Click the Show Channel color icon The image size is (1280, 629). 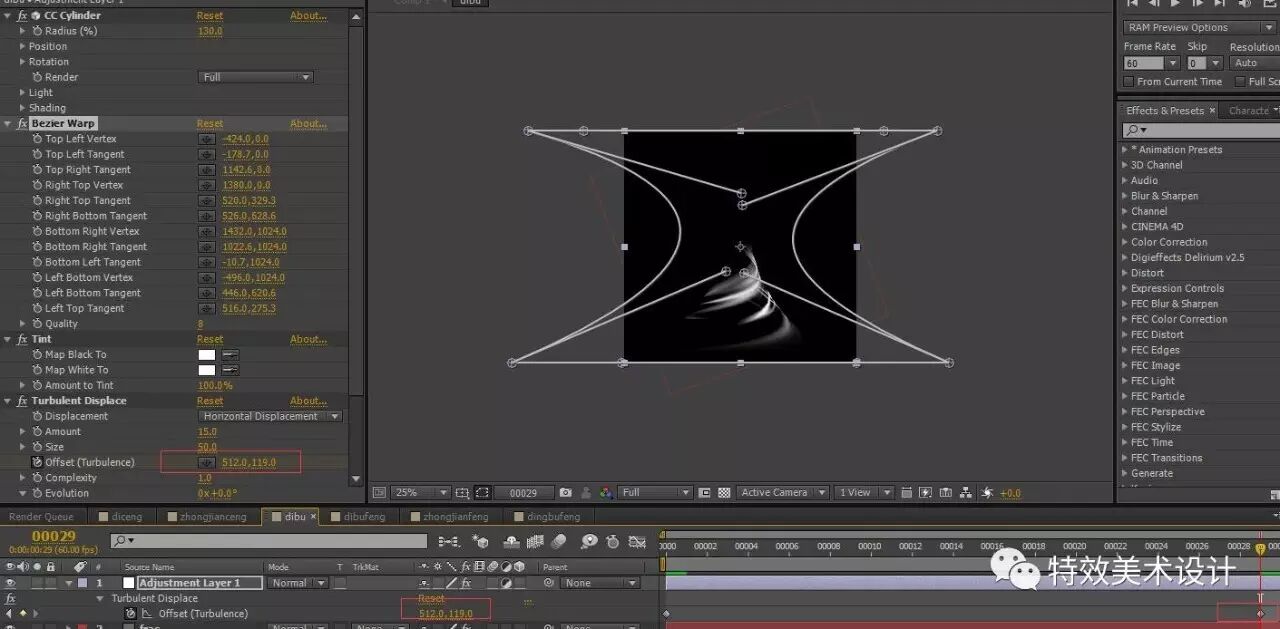606,493
